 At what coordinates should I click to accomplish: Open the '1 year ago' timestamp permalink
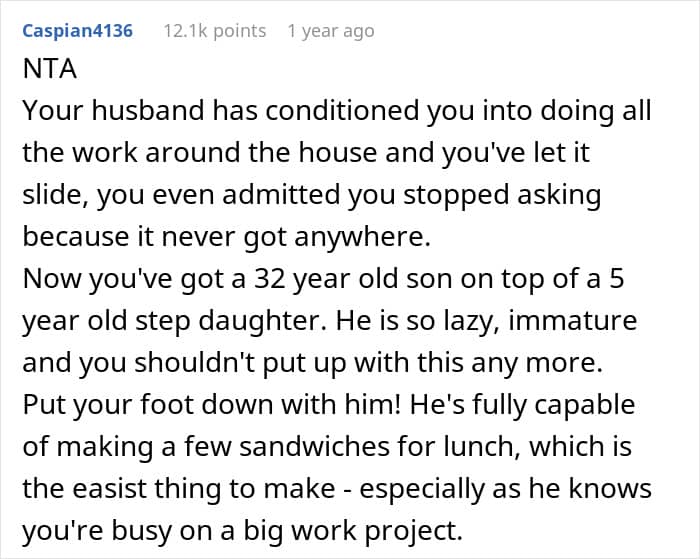coord(331,31)
